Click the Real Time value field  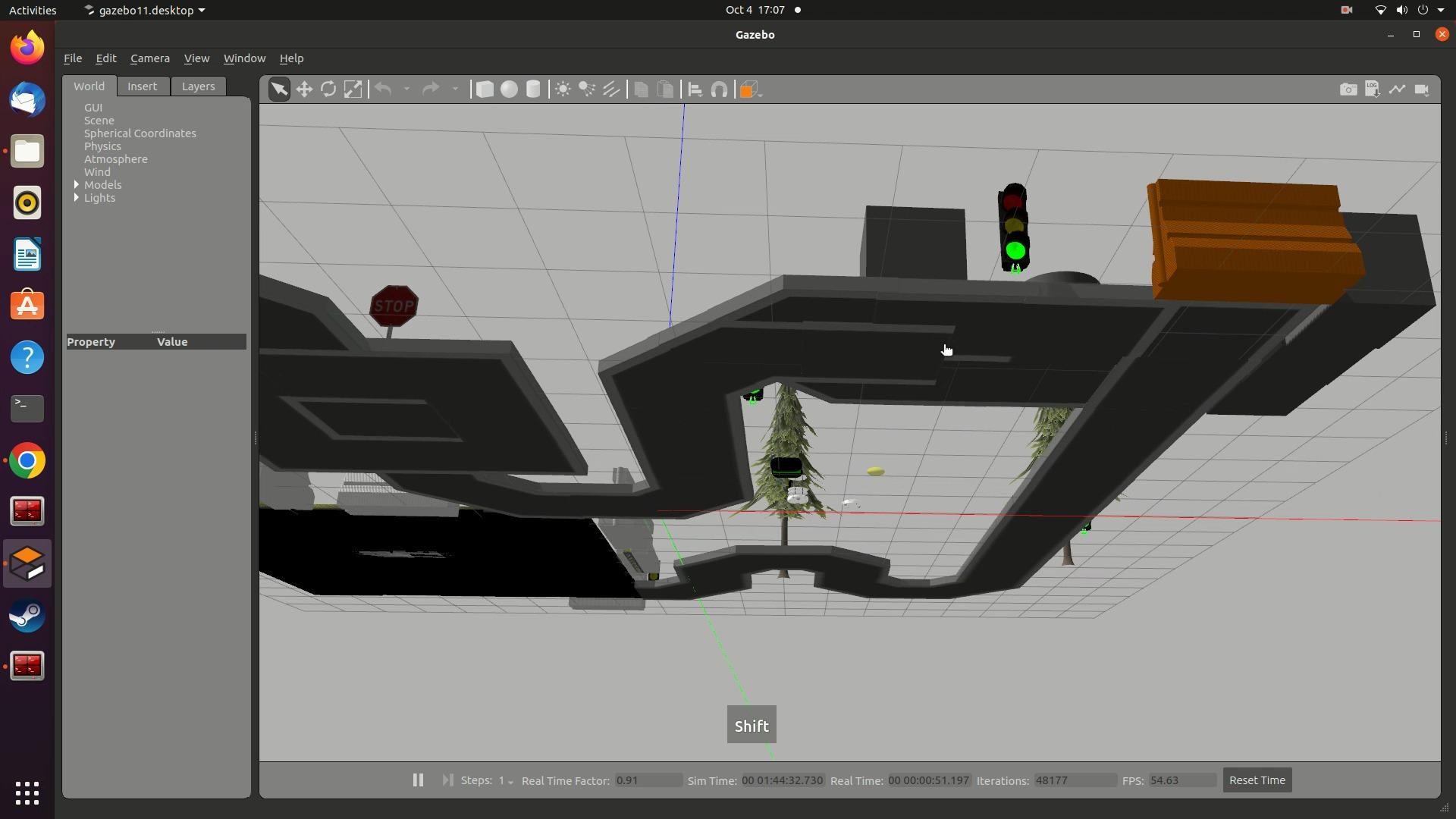(x=929, y=780)
